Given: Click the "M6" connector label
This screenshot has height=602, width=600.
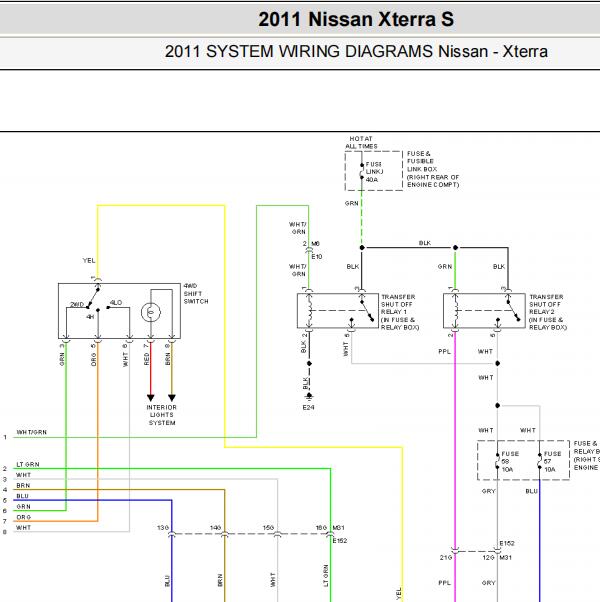Looking at the screenshot, I should coord(315,244).
